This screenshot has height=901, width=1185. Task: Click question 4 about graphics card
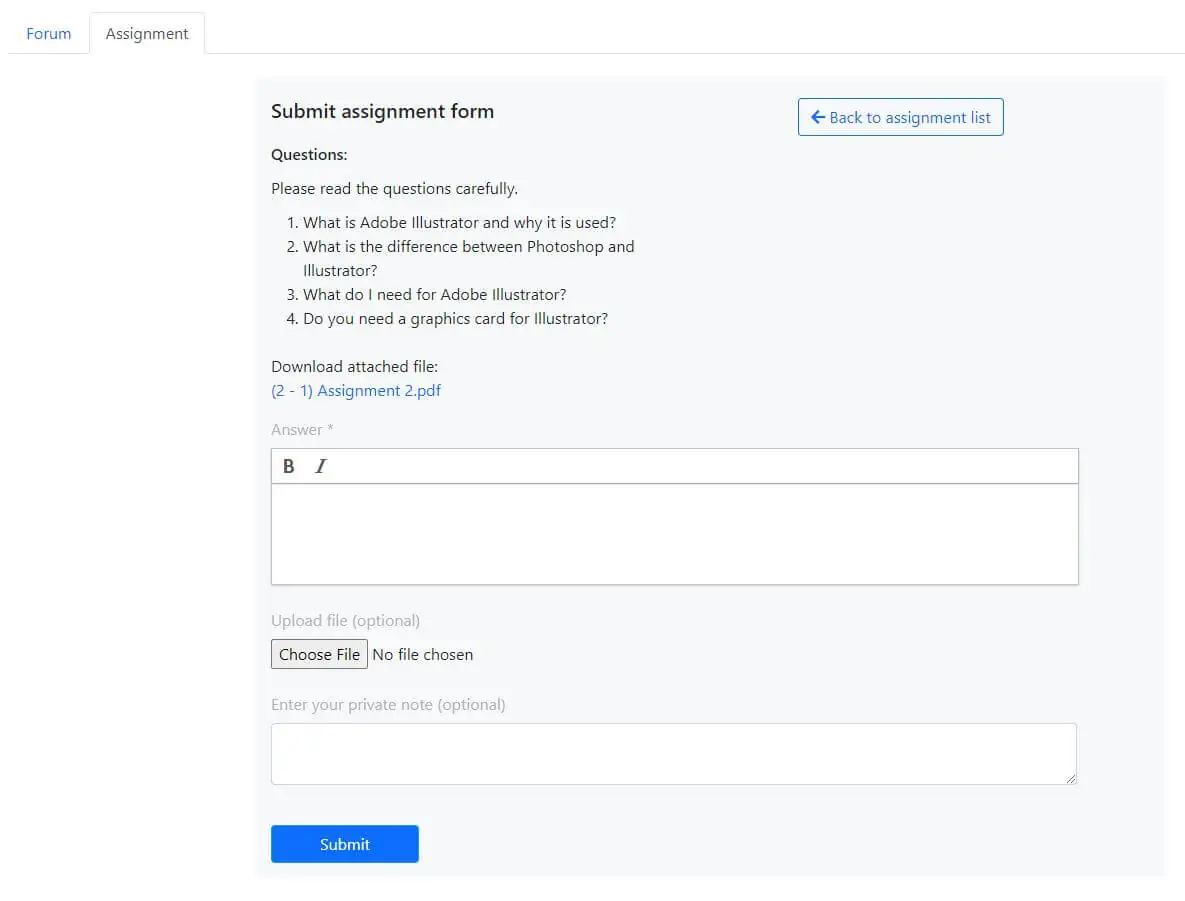pyautogui.click(x=455, y=319)
